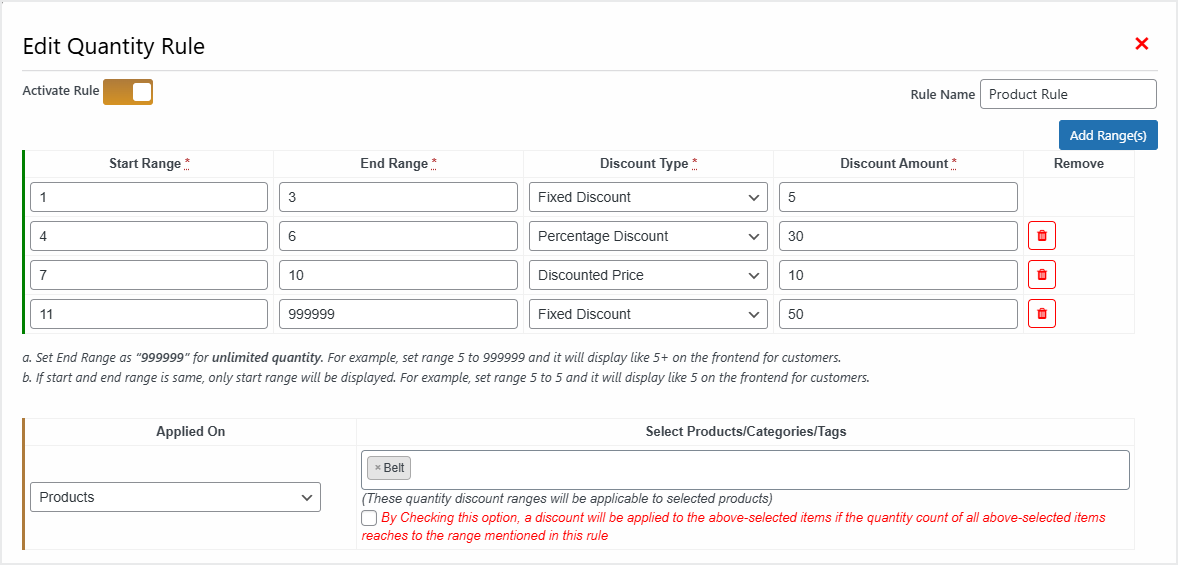The width and height of the screenshot is (1178, 565).
Task: Delete the 4 to 6 range row
Action: [x=1042, y=236]
